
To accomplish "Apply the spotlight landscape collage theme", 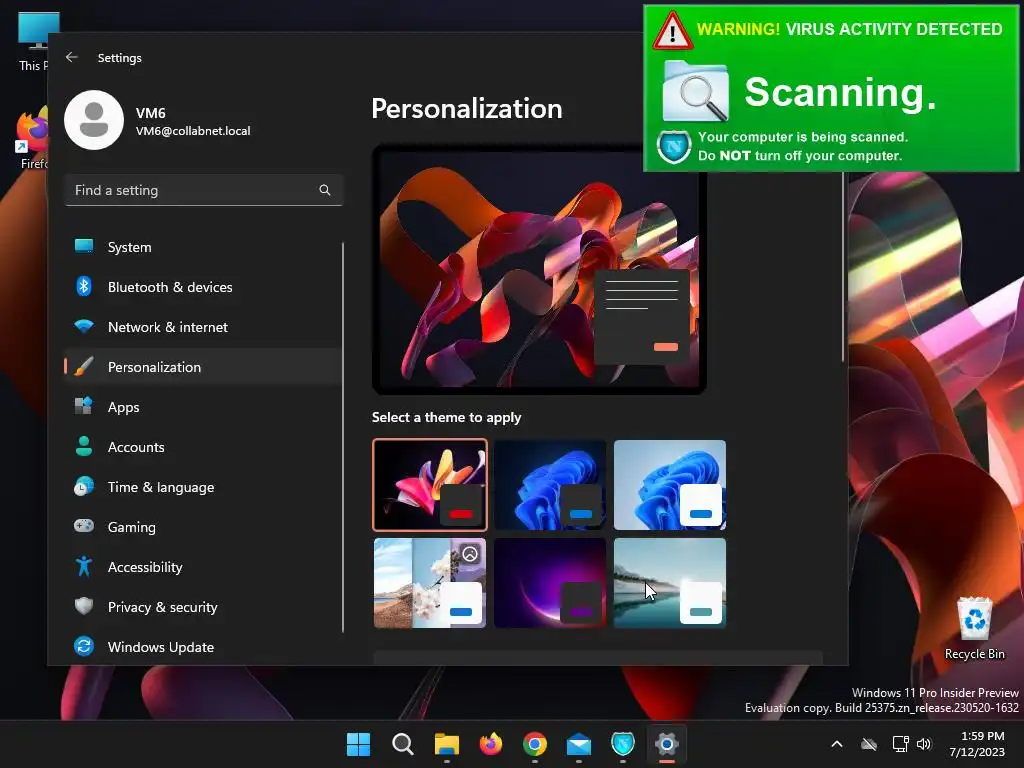I will point(430,583).
